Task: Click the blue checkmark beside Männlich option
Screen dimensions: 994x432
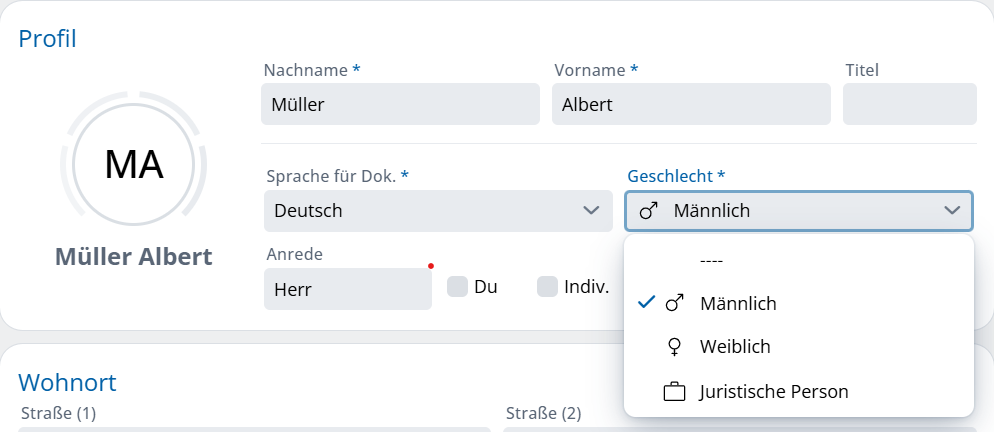Action: 646,302
